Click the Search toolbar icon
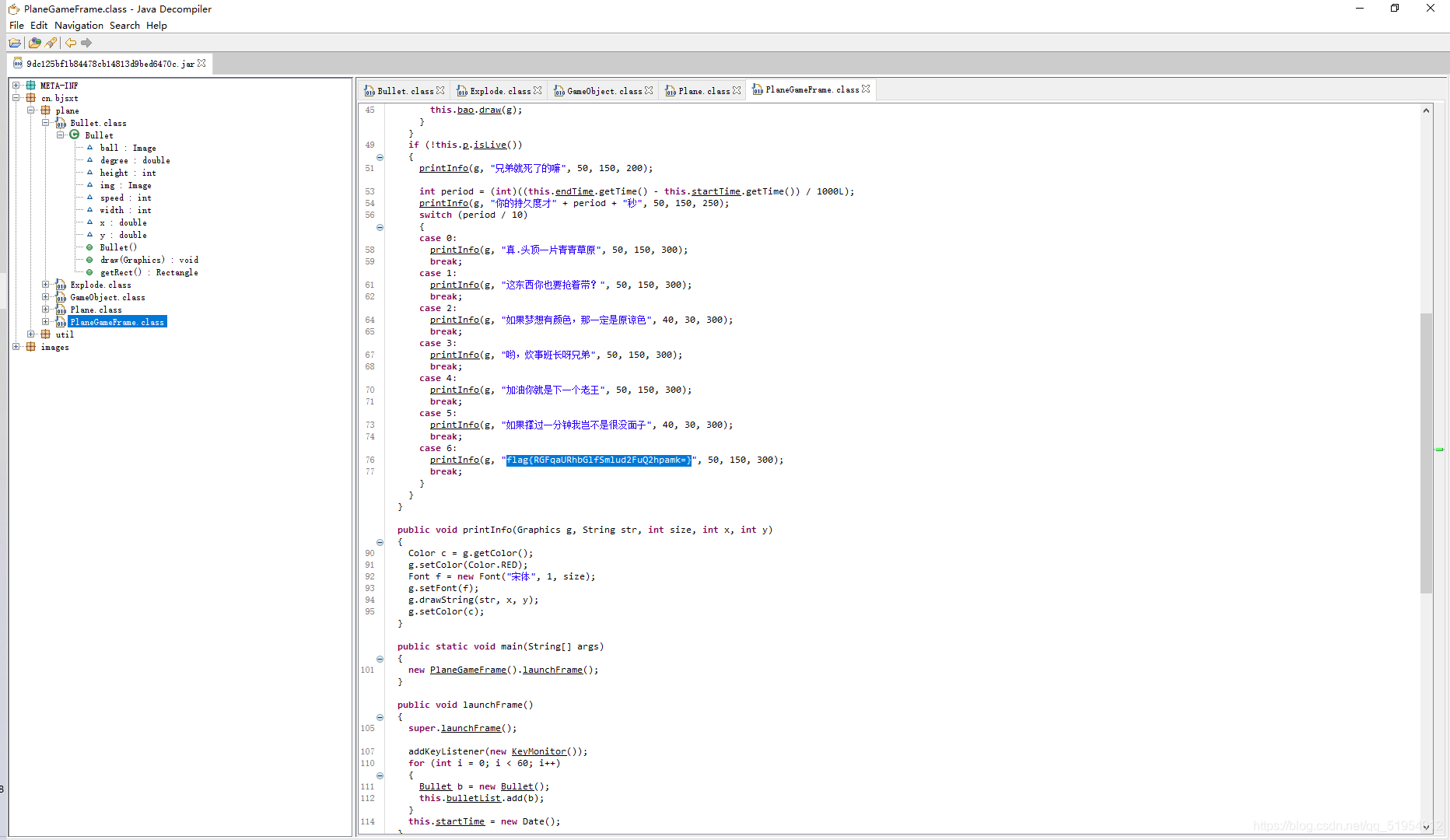Screen dimensions: 1450x840 51,43
